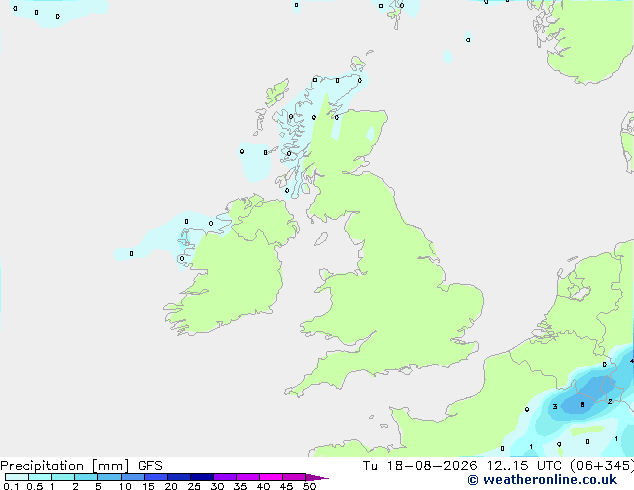Select the darkest navy 25 mm legend swatch
This screenshot has height=490, width=634.
pyautogui.click(x=202, y=477)
